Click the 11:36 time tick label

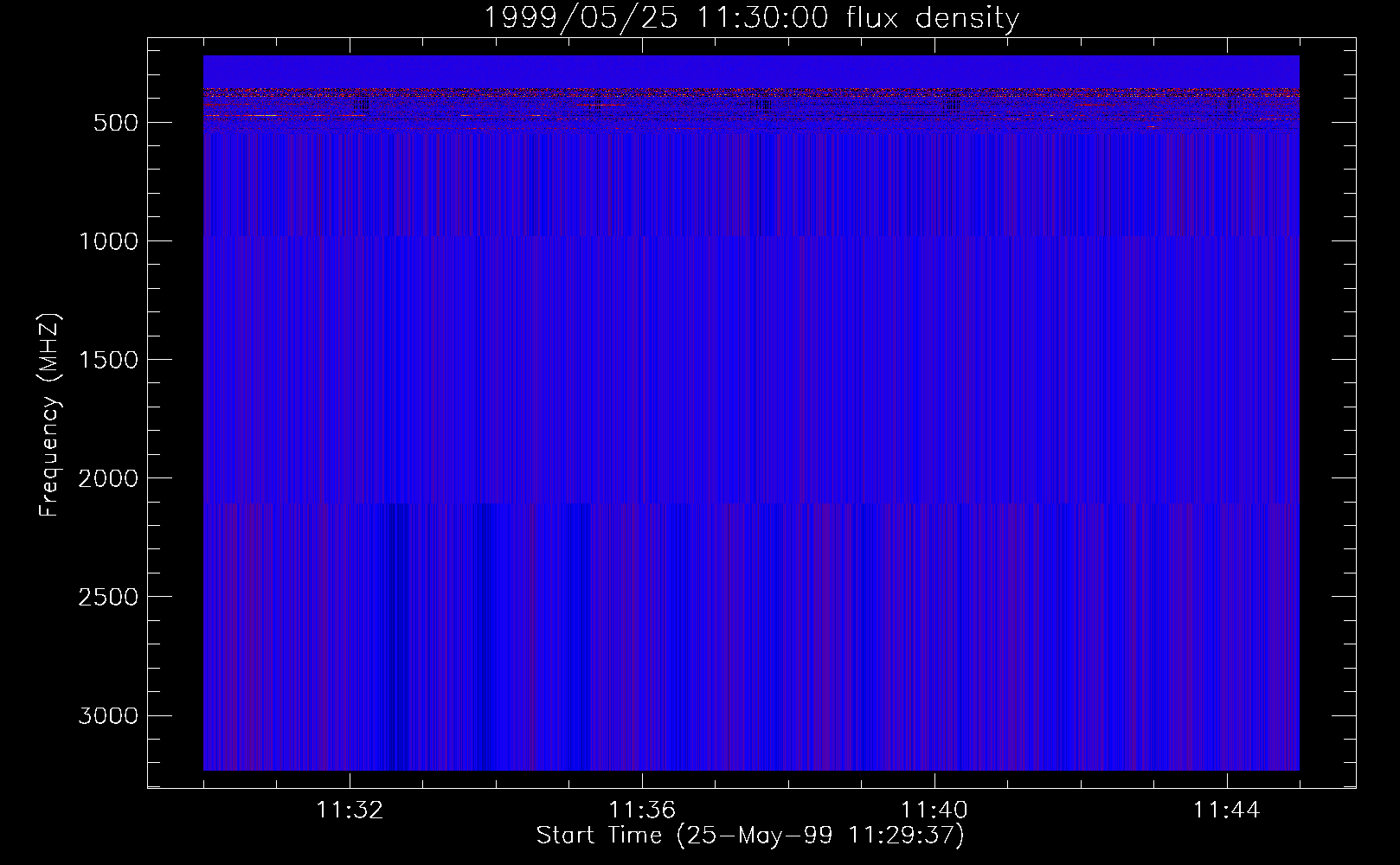point(642,811)
